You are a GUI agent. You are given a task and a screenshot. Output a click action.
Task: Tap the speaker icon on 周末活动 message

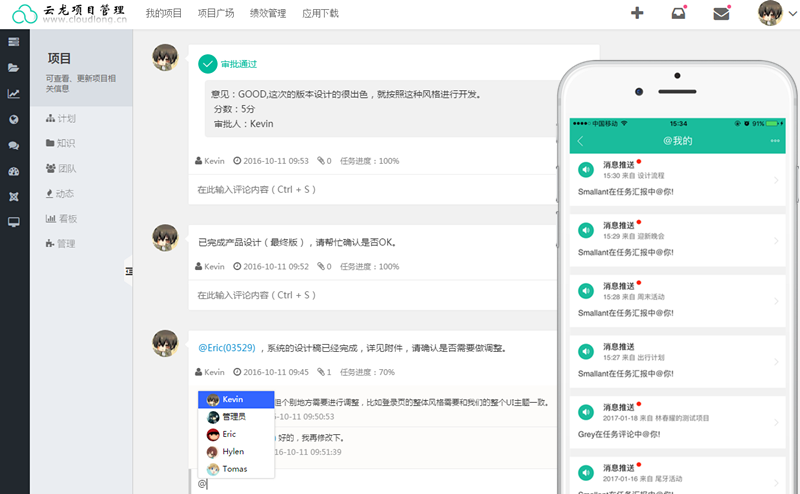586,291
